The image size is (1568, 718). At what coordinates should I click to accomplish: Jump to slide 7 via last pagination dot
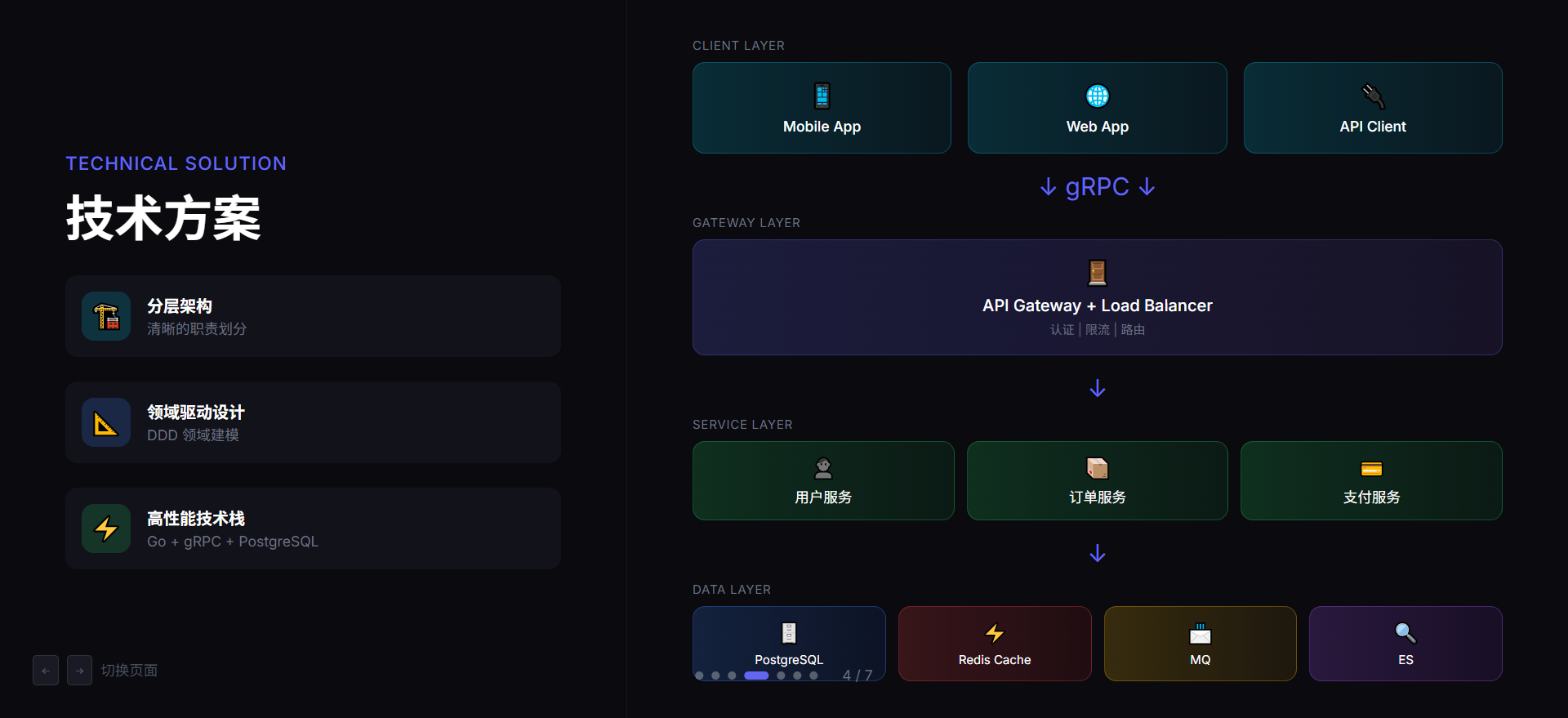(813, 676)
